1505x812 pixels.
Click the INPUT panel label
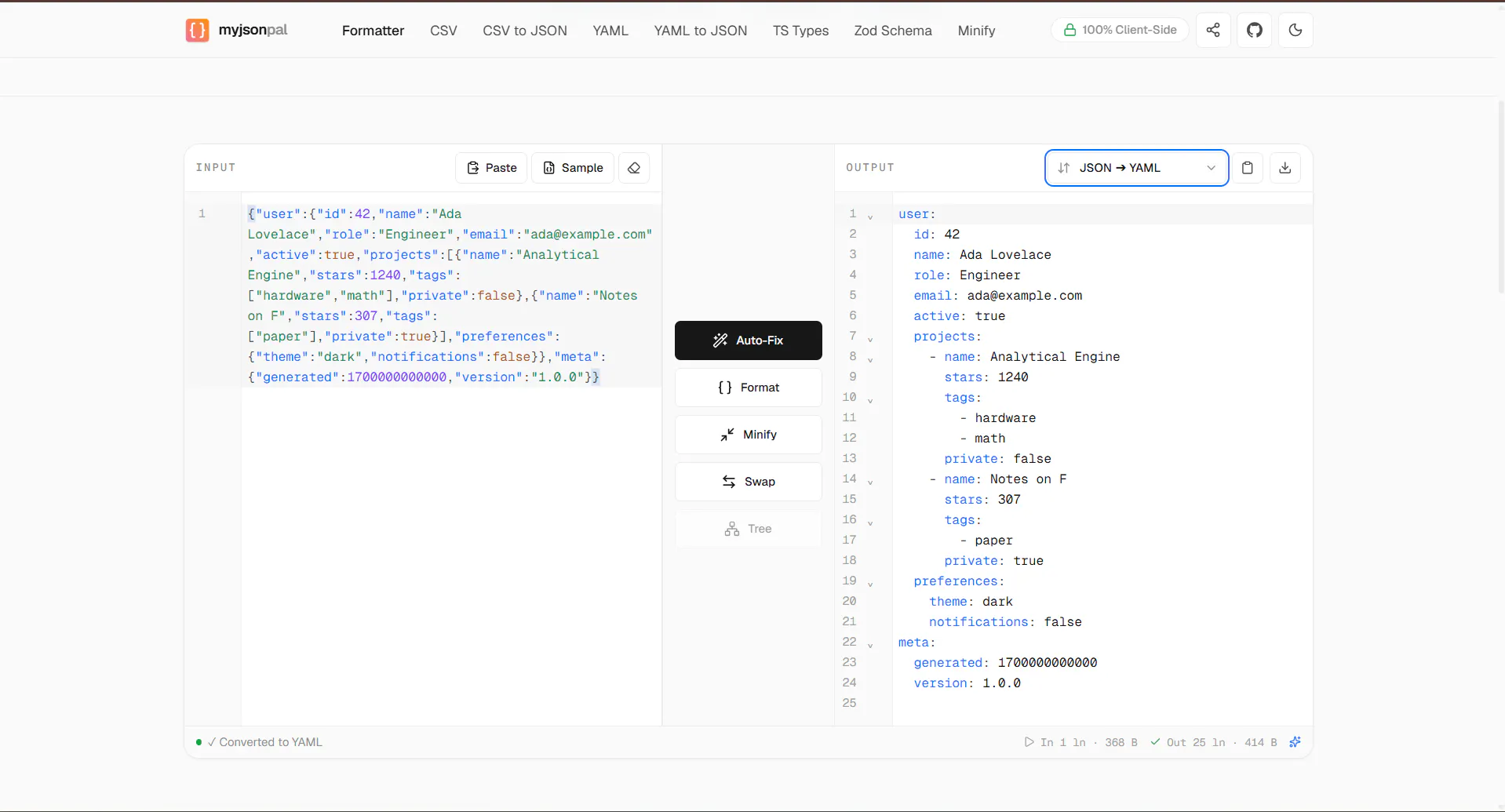point(216,168)
